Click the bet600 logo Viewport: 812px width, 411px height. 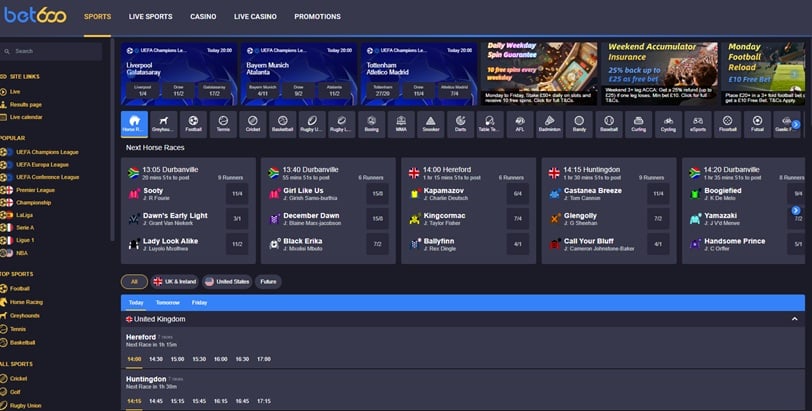pos(35,14)
